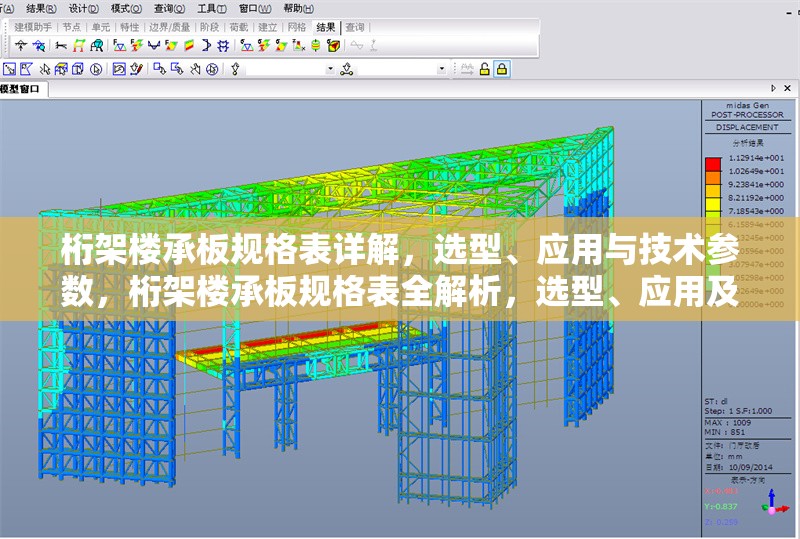Select the 模型窗口 window tab
The width and height of the screenshot is (800, 539).
pos(20,90)
